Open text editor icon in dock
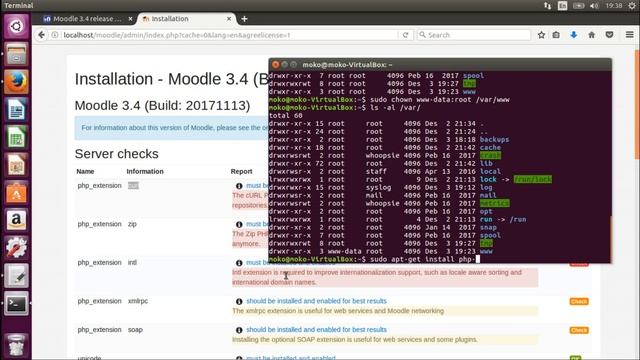This screenshot has width=640, height=360. (x=16, y=276)
